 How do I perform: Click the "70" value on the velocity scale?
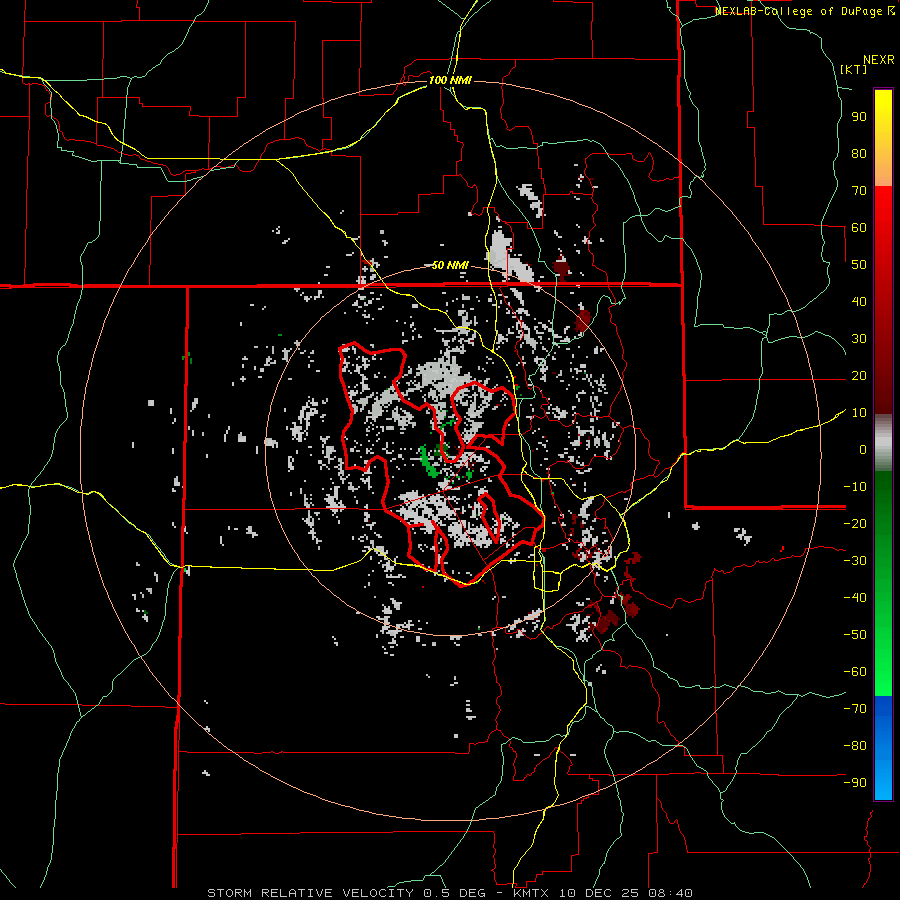pyautogui.click(x=858, y=190)
